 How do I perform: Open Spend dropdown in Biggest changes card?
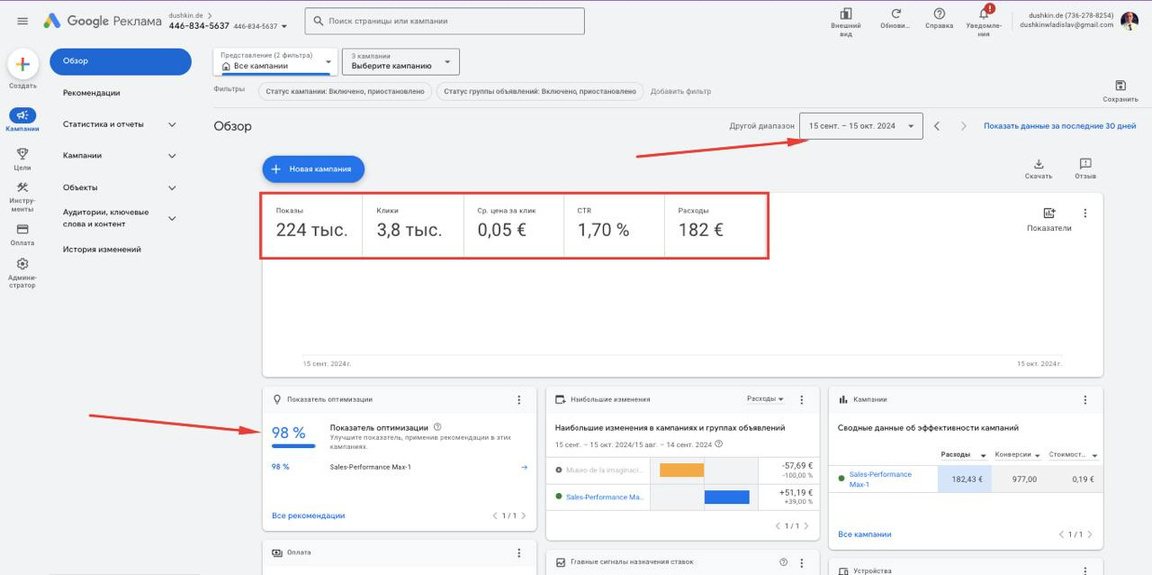(x=765, y=399)
